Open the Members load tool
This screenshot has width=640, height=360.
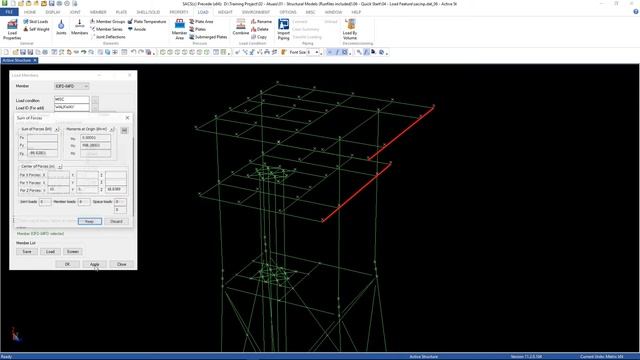click(80, 27)
